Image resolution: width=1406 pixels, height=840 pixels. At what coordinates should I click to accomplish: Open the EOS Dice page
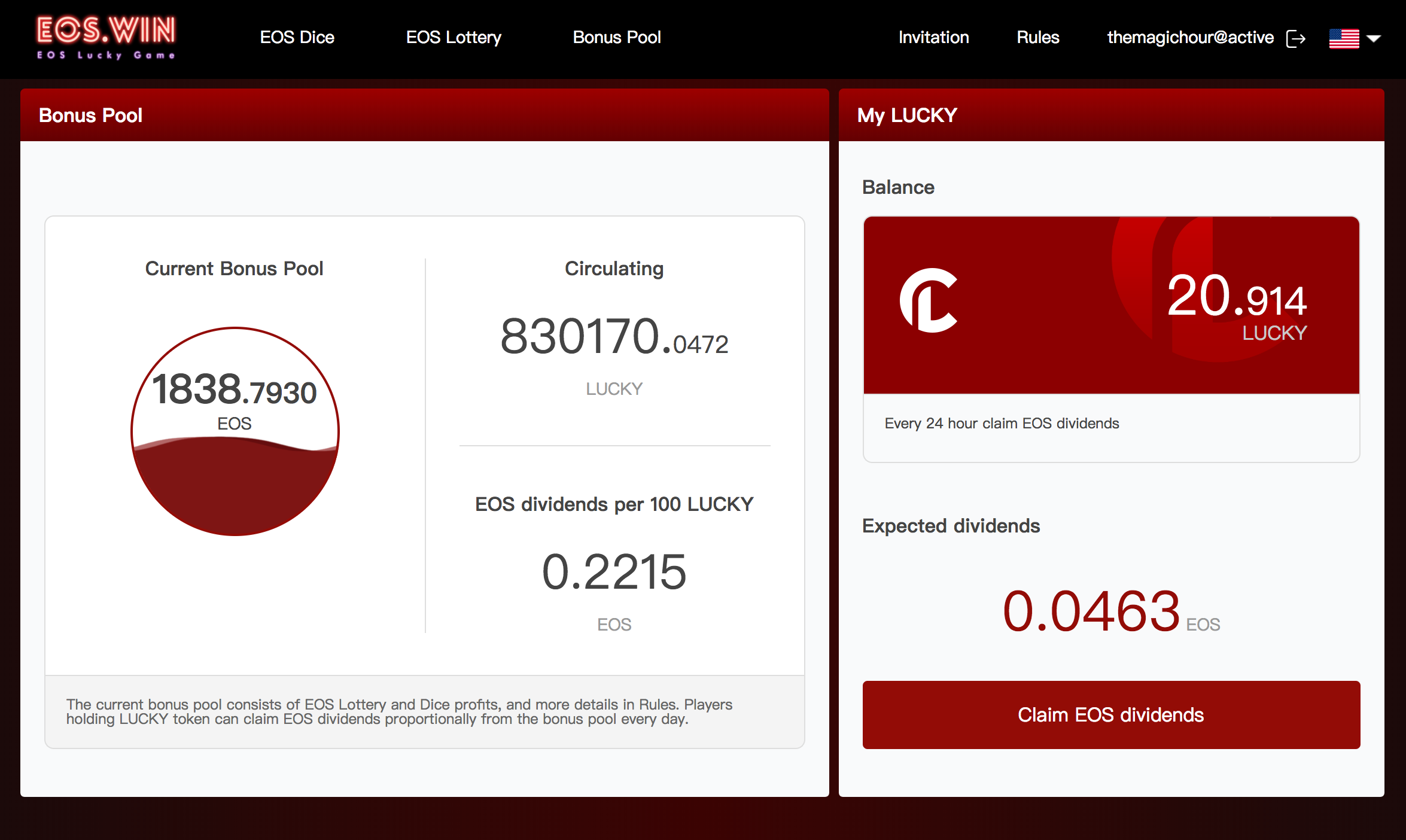pos(297,37)
